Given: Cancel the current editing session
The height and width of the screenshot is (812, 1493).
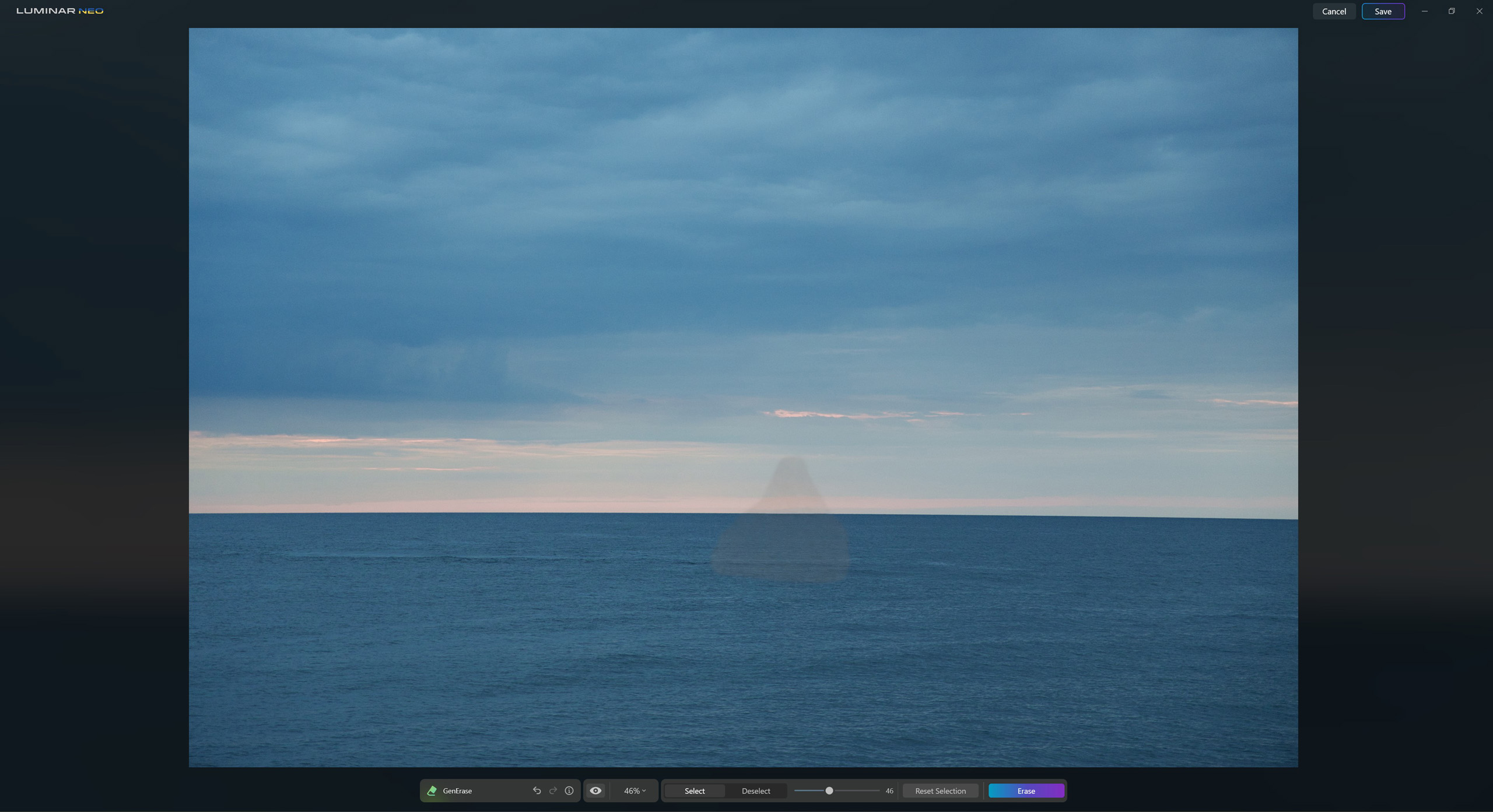Looking at the screenshot, I should click(x=1334, y=11).
